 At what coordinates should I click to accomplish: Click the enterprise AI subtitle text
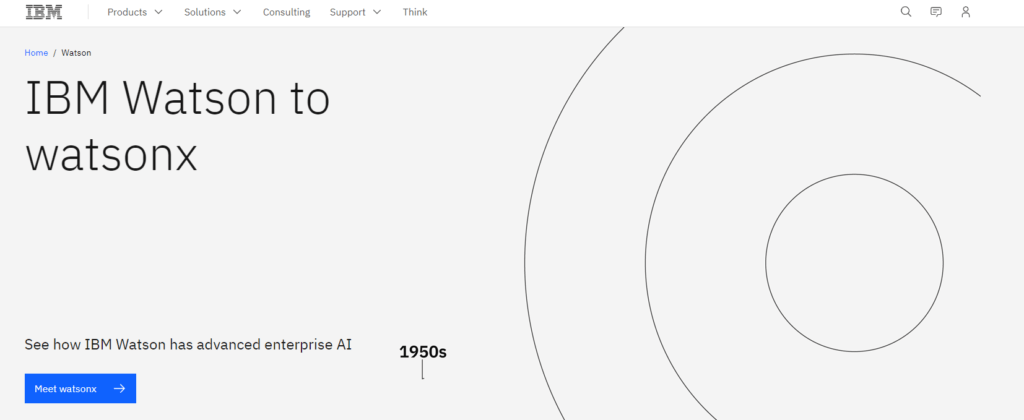click(x=188, y=345)
